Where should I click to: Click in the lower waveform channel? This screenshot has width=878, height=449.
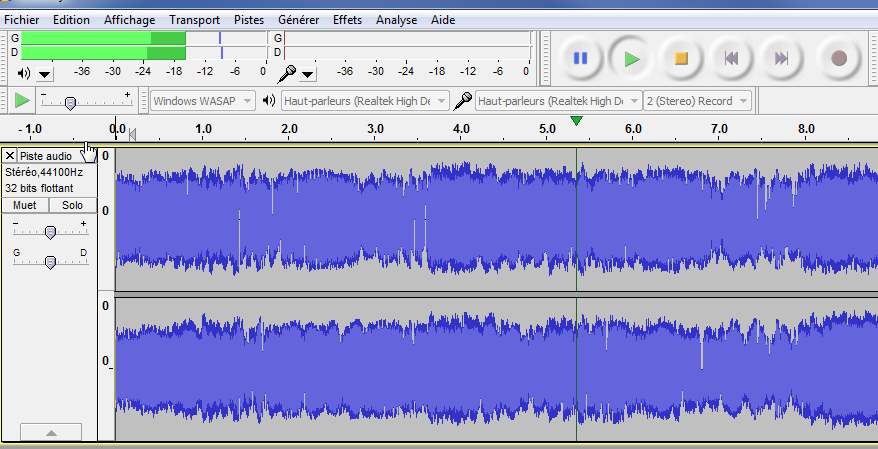tap(496, 369)
